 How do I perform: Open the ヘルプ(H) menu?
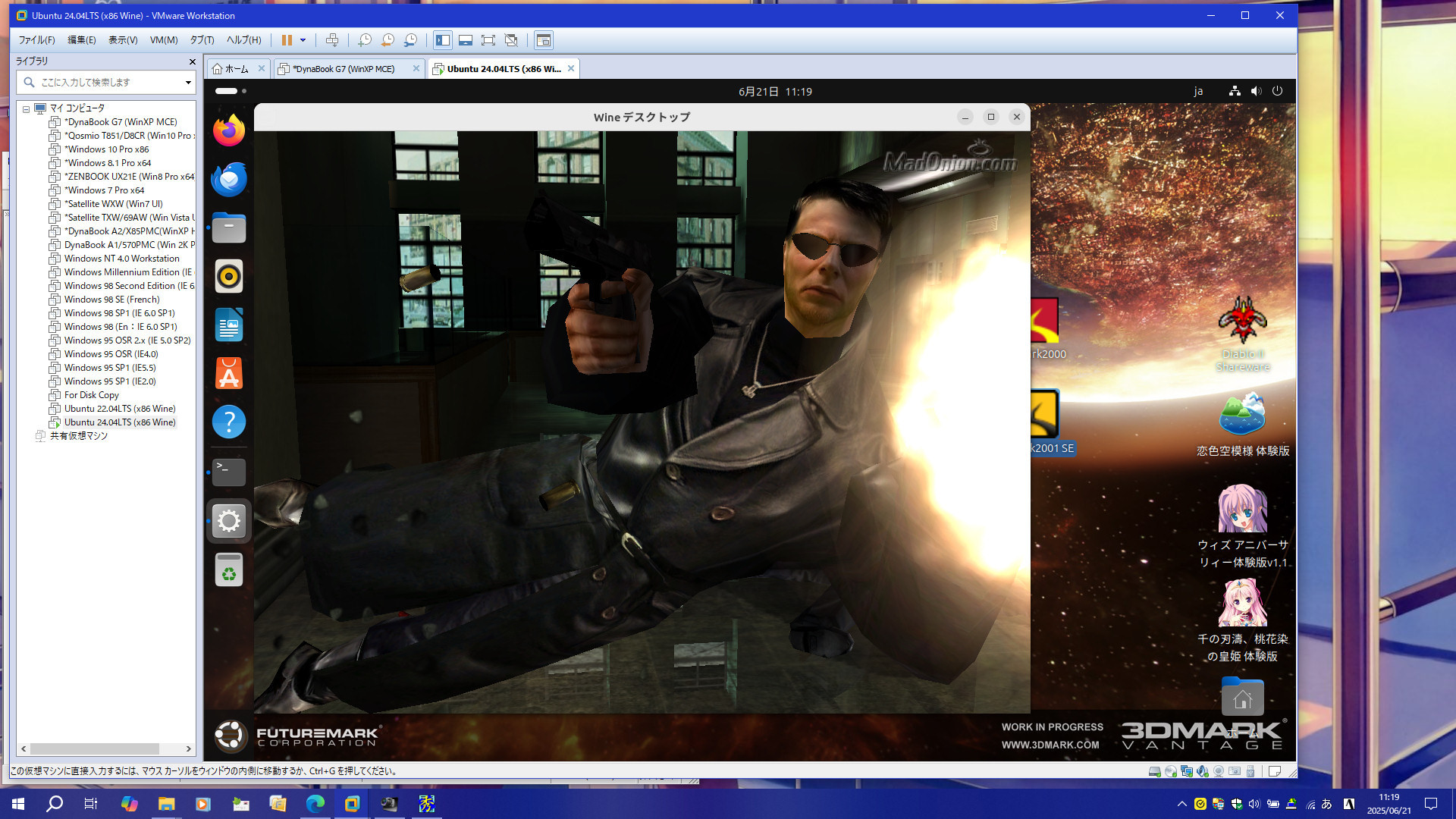pos(243,40)
